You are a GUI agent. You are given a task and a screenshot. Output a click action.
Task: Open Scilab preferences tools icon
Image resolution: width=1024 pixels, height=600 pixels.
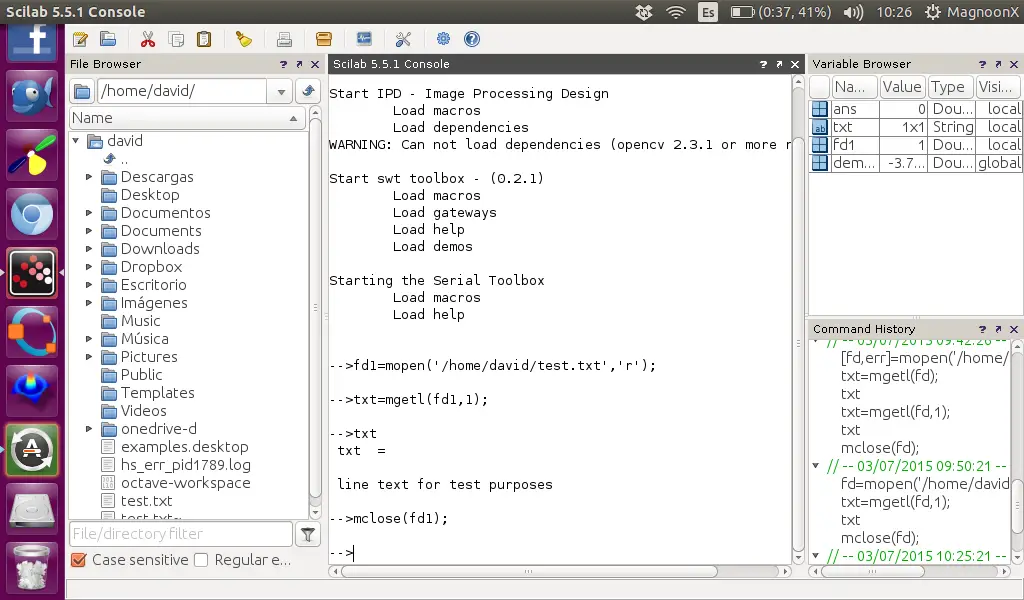point(403,39)
